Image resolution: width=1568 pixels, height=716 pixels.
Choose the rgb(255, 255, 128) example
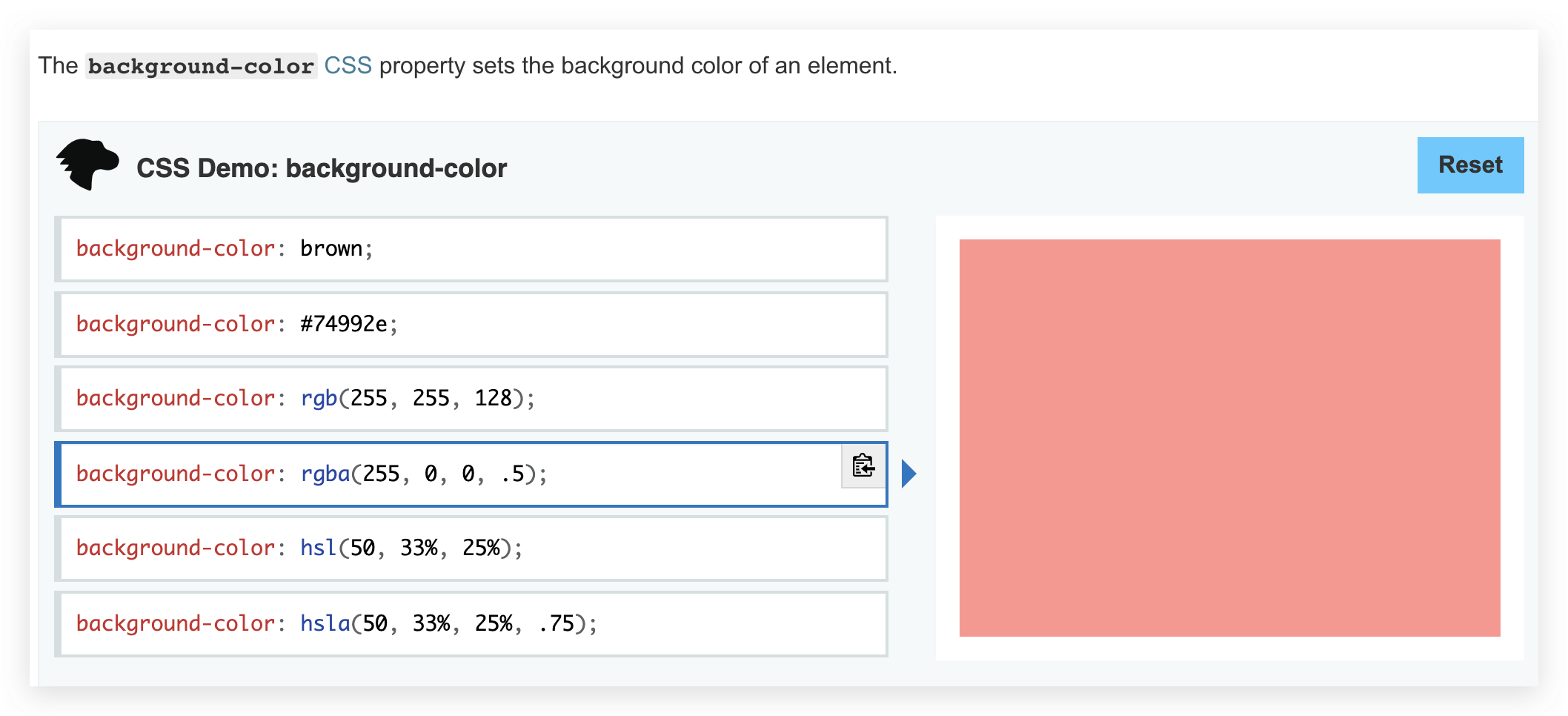click(x=471, y=399)
